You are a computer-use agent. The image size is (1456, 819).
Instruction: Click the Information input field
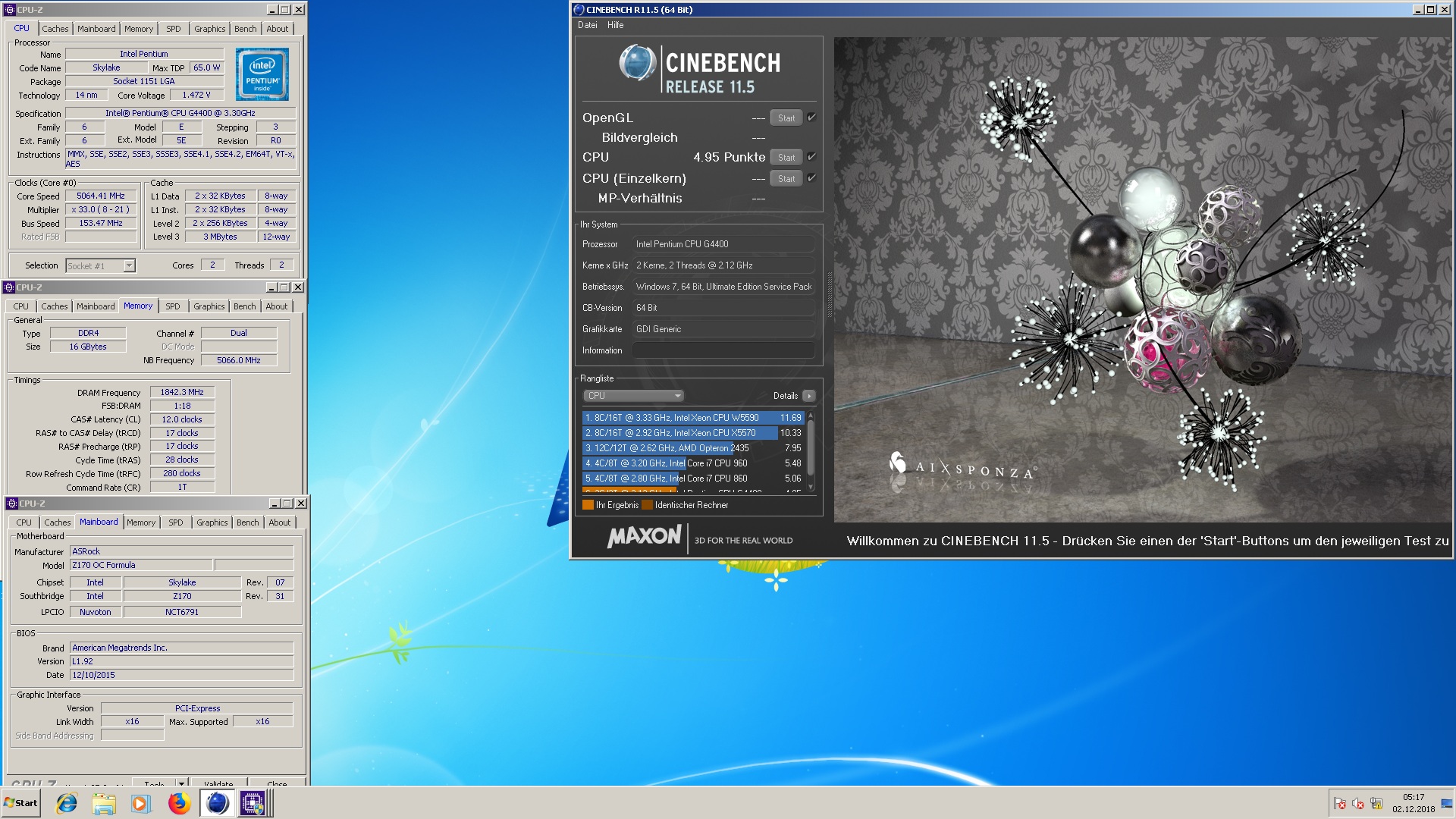pos(723,350)
